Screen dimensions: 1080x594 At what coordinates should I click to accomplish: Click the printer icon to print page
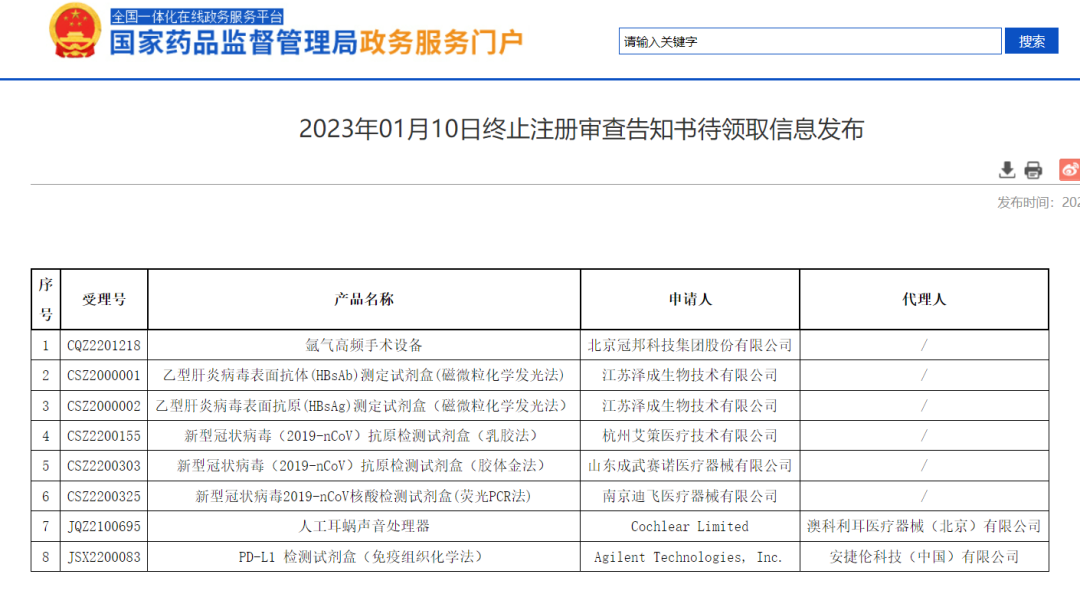point(1033,170)
